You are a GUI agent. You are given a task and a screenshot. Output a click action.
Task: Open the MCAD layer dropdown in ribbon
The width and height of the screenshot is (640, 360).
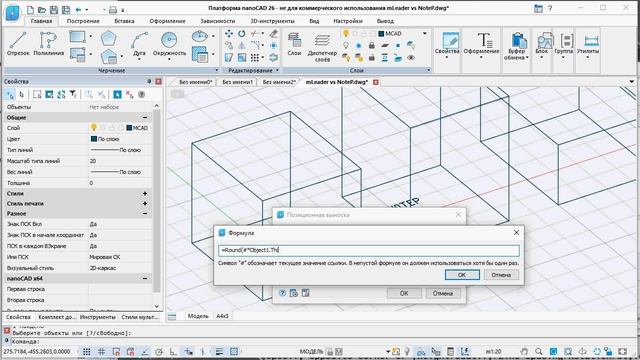pyautogui.click(x=424, y=33)
